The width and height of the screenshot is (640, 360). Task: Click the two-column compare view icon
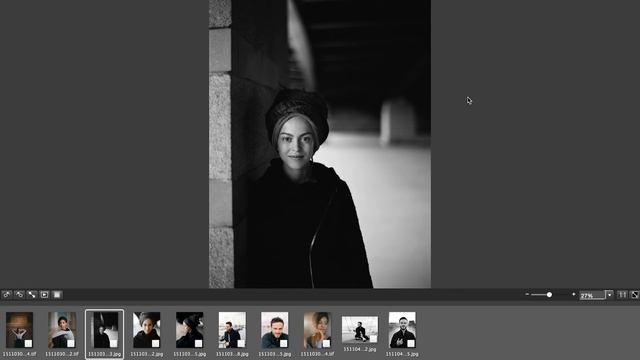click(x=622, y=294)
